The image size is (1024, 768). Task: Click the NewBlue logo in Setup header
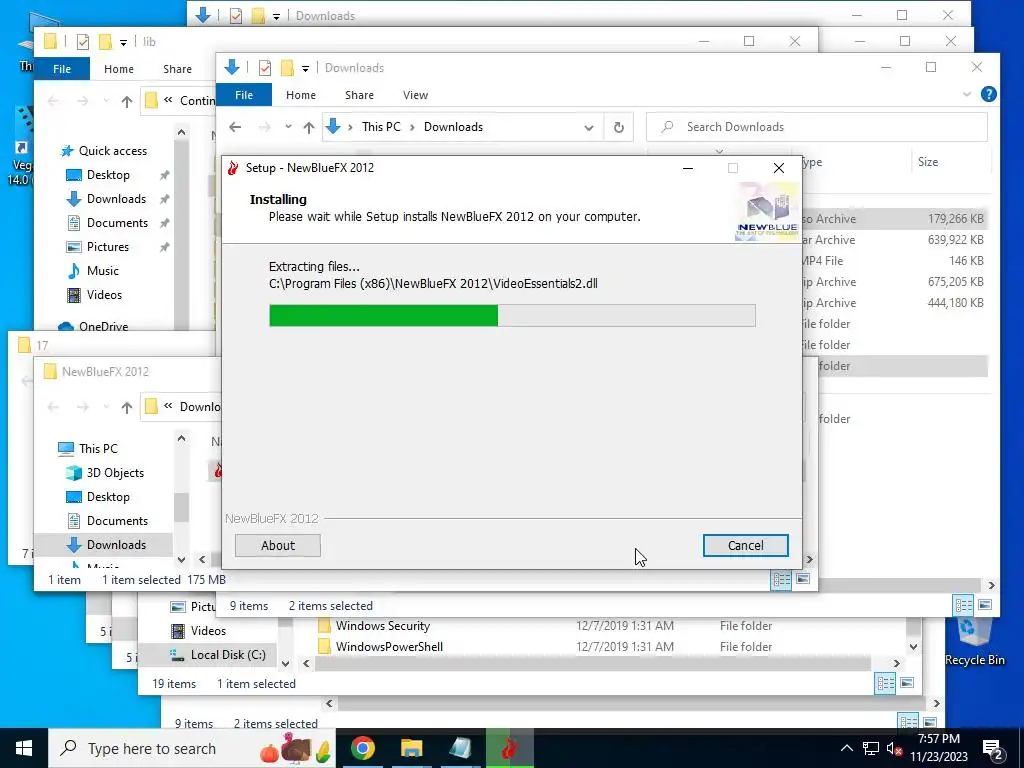point(767,211)
